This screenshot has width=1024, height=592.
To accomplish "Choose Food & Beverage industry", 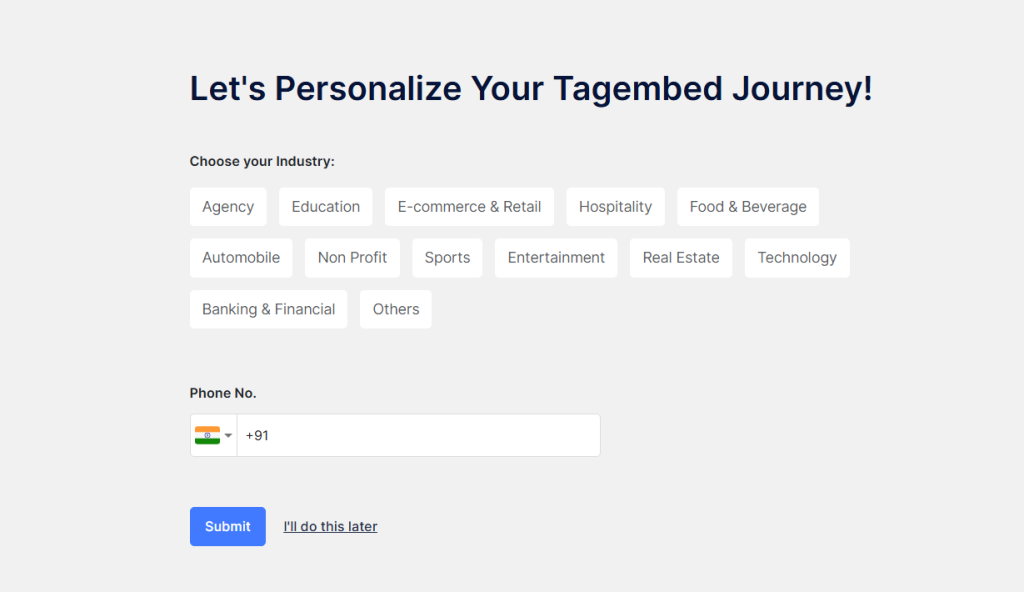I will (x=747, y=207).
